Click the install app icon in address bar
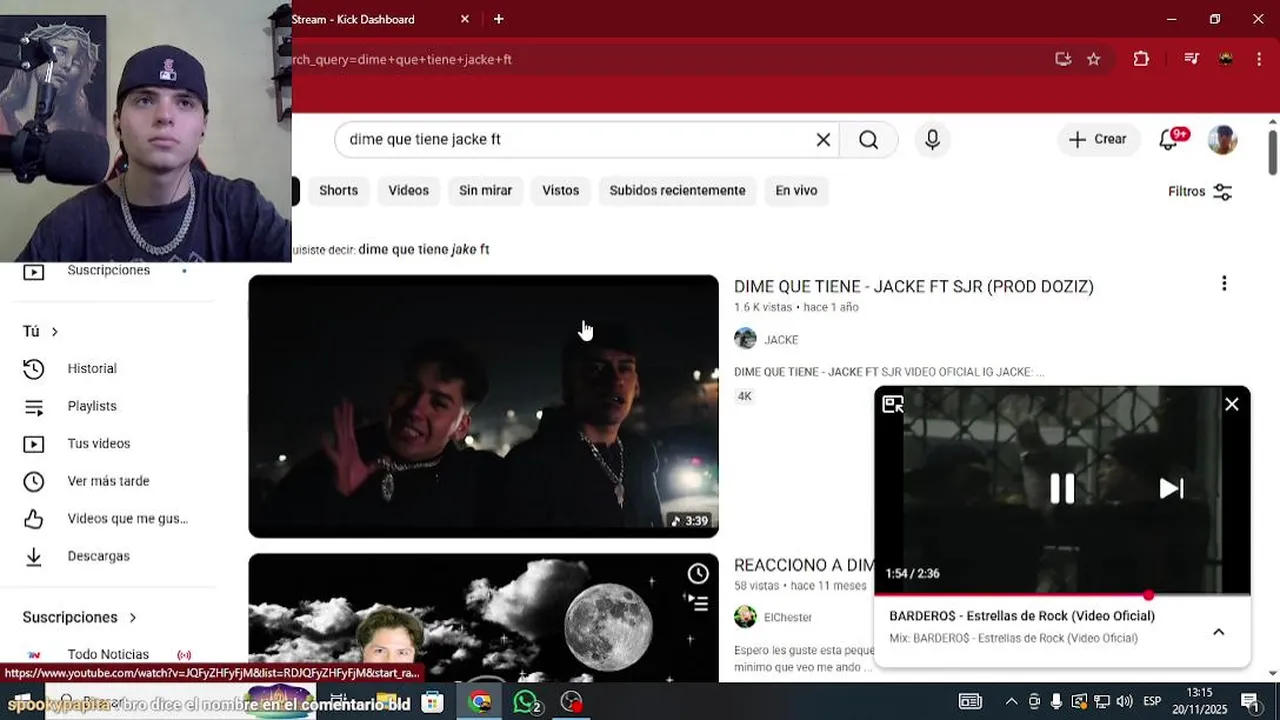 click(1063, 59)
